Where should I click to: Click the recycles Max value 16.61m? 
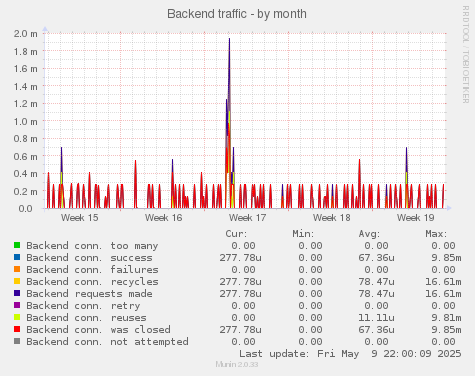coord(443,282)
